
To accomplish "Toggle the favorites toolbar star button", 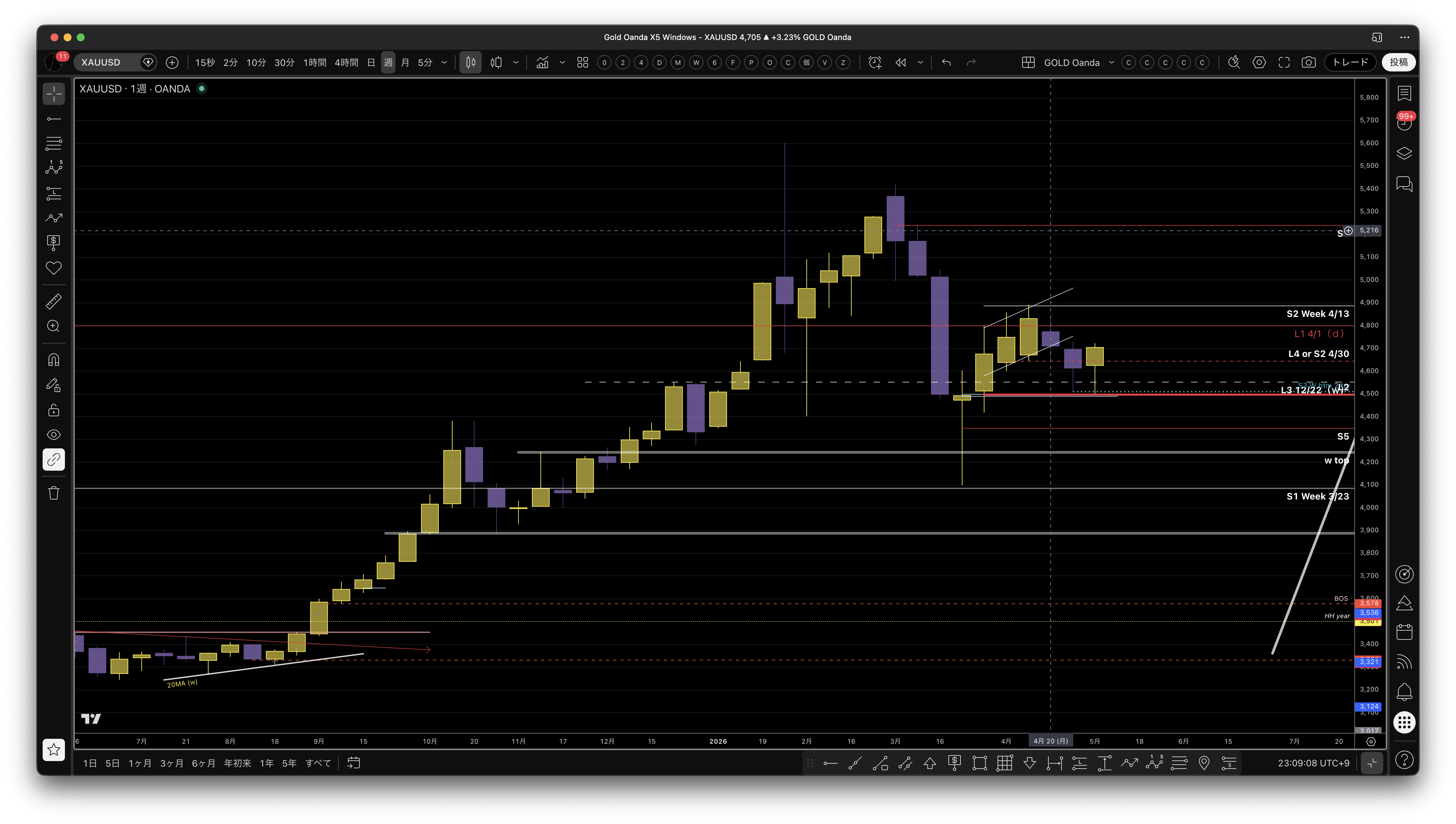I will [x=54, y=750].
